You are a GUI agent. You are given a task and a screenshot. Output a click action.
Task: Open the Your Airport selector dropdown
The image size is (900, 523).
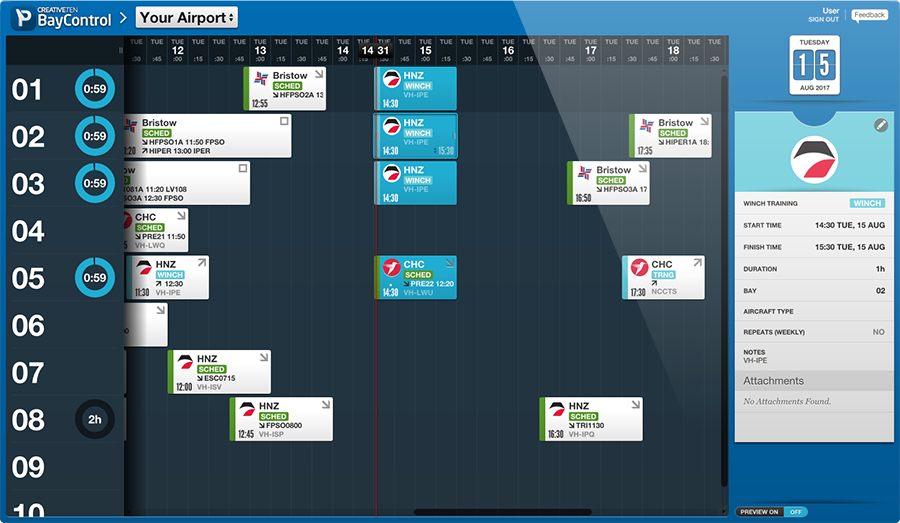click(187, 17)
